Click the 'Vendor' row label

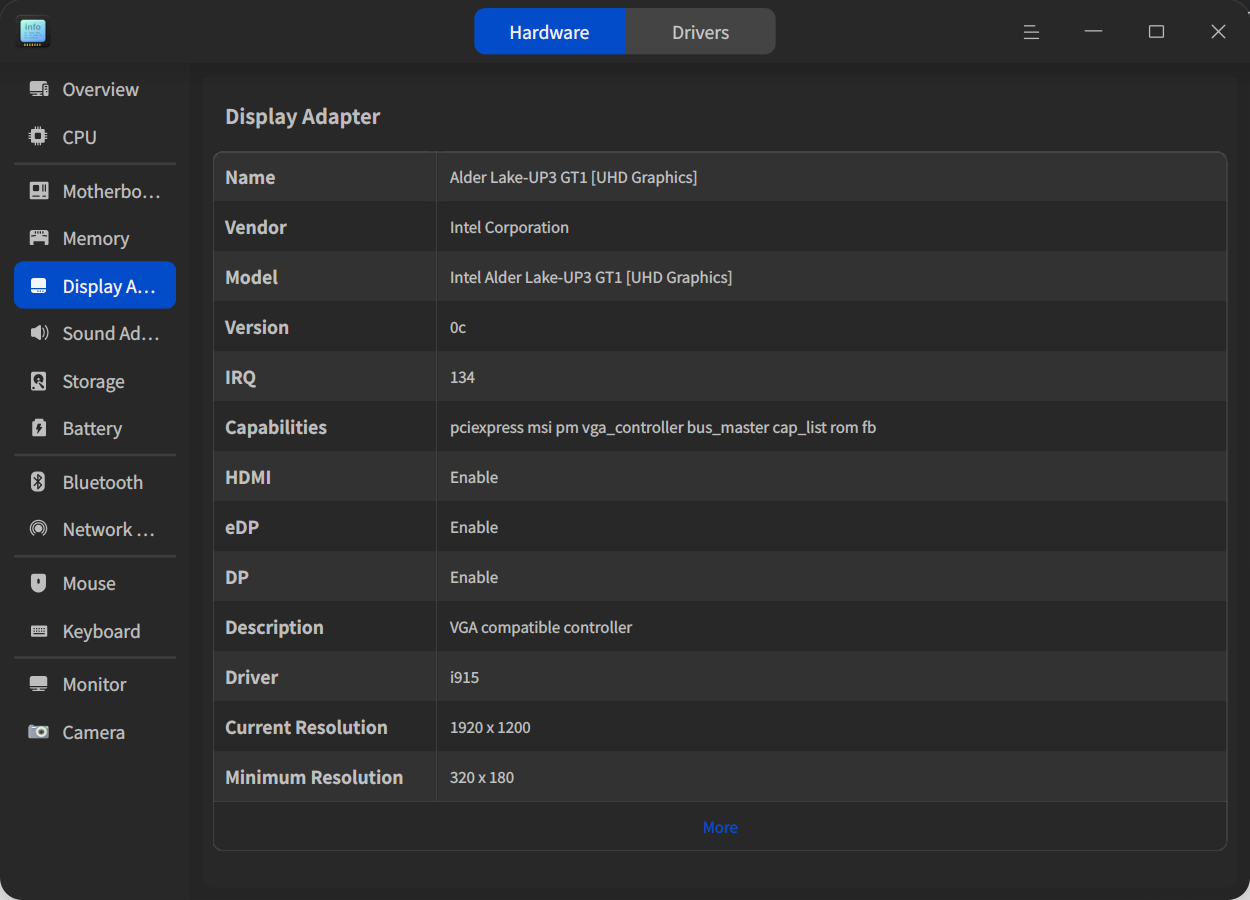[256, 227]
